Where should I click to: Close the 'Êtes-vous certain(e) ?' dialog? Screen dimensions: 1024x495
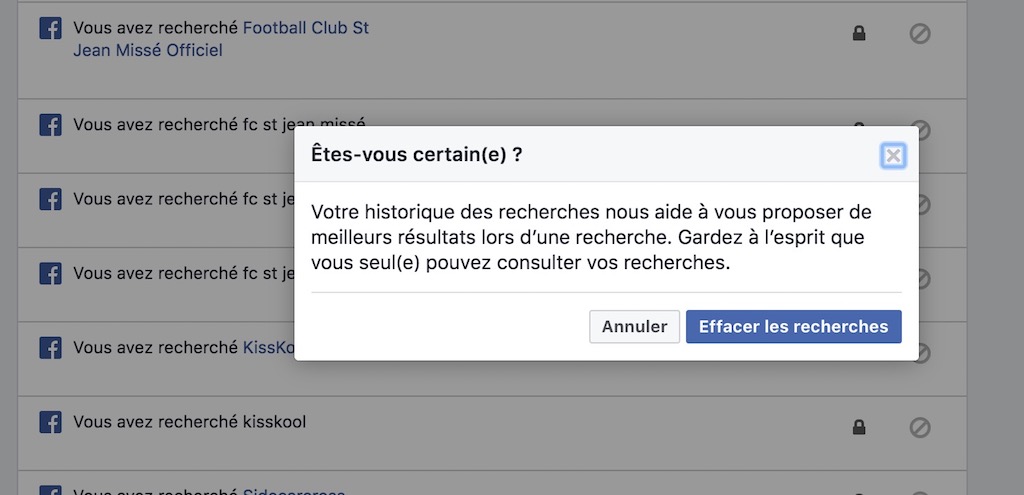point(893,155)
